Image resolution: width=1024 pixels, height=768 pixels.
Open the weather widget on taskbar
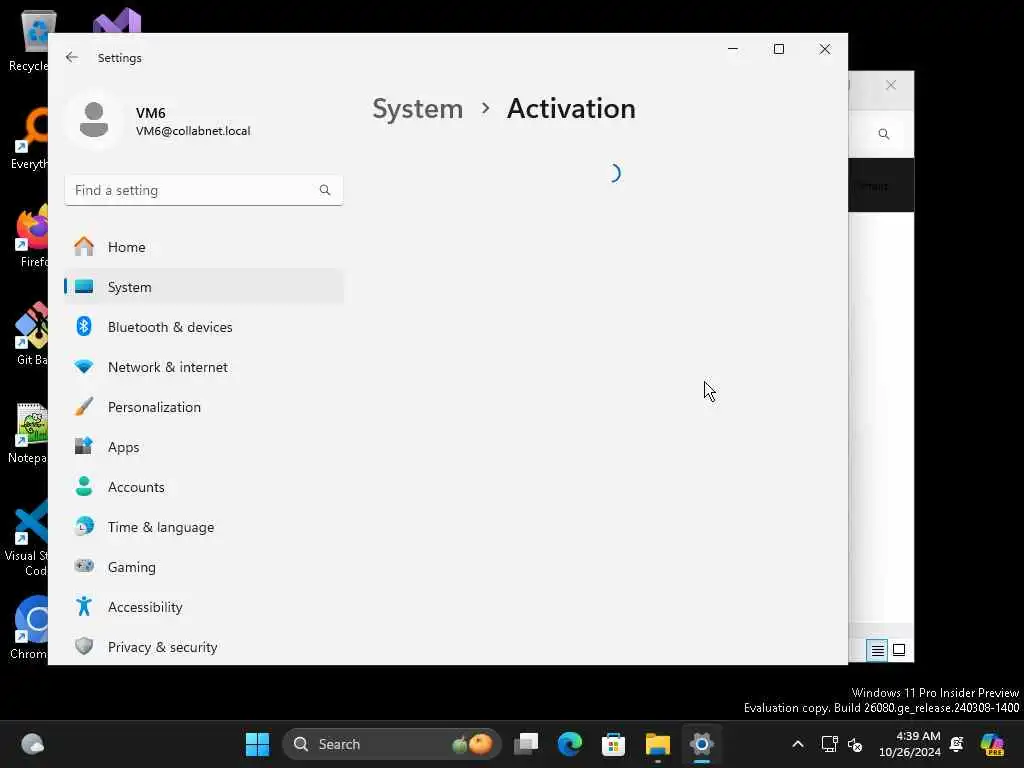[x=32, y=744]
